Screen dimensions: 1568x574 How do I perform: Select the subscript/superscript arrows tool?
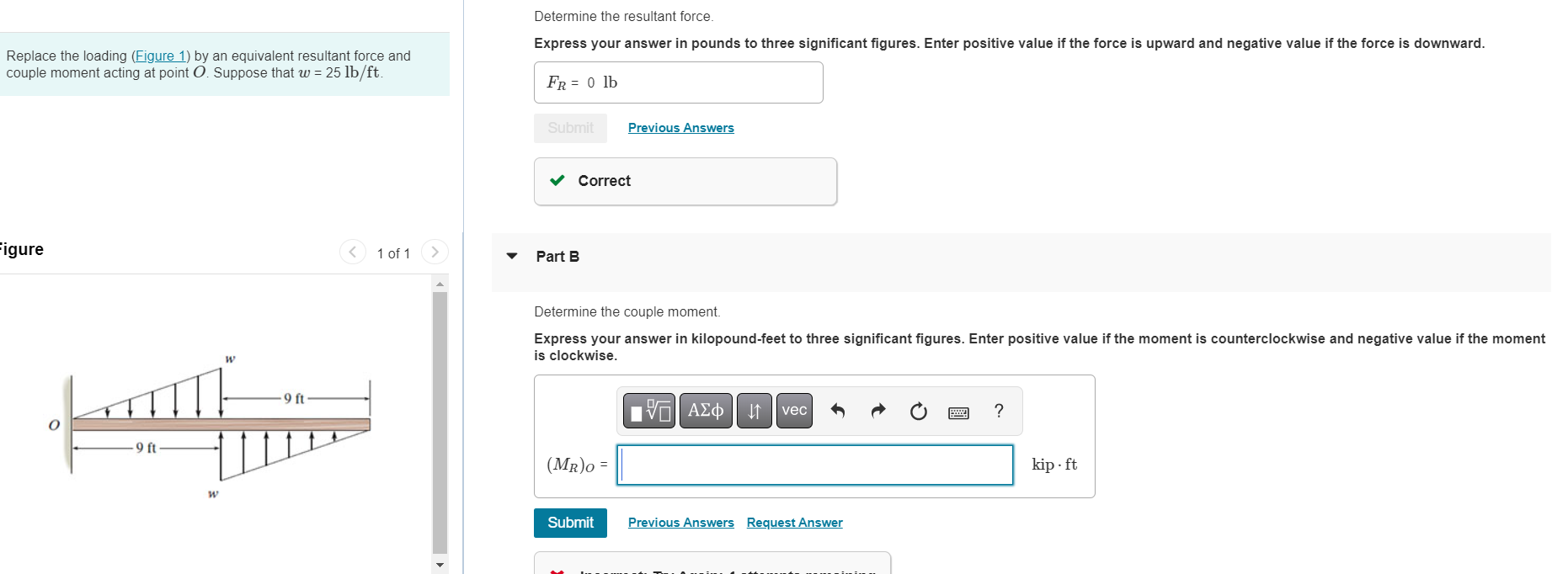(755, 411)
